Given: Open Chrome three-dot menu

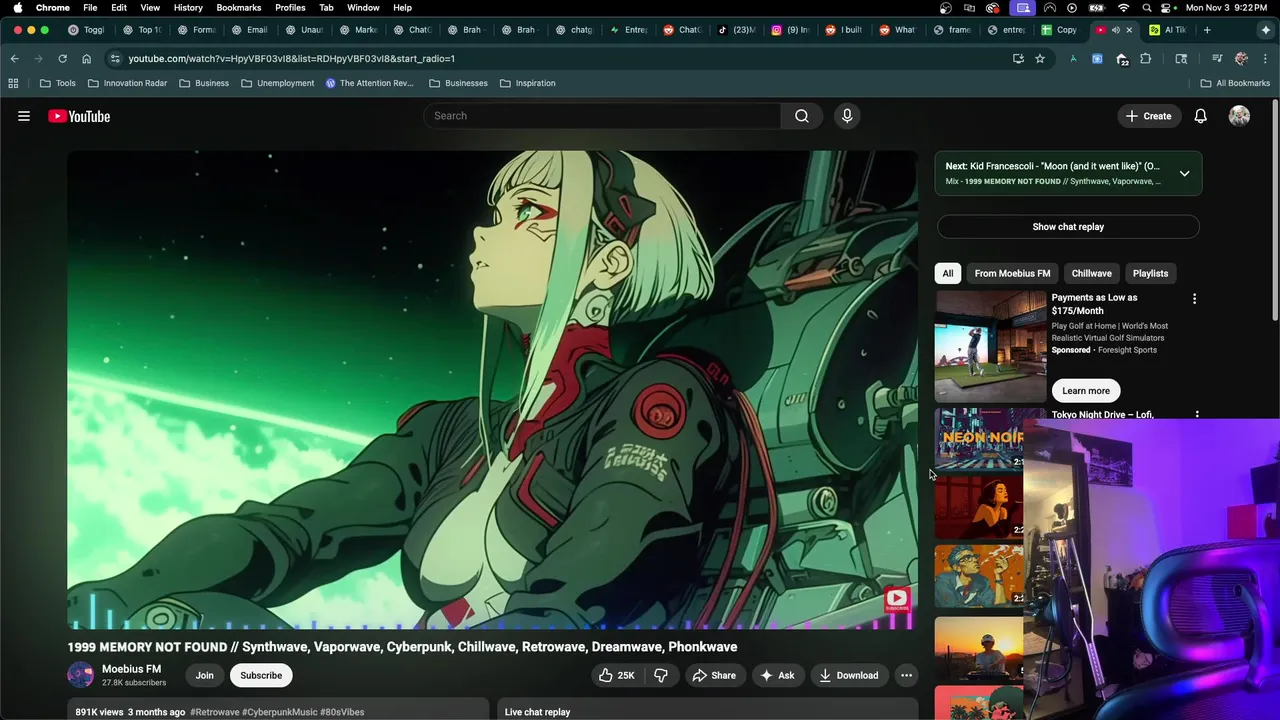Looking at the screenshot, I should pyautogui.click(x=1265, y=59).
